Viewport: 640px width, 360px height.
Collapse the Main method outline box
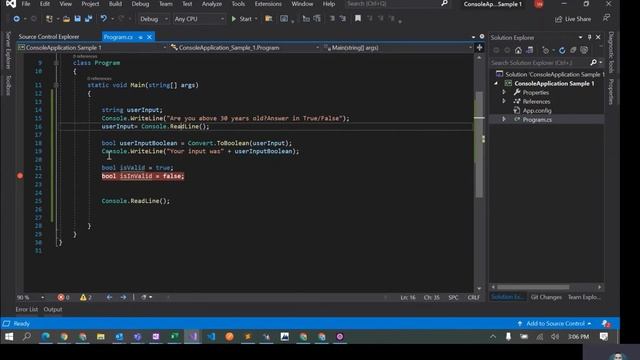click(x=56, y=85)
